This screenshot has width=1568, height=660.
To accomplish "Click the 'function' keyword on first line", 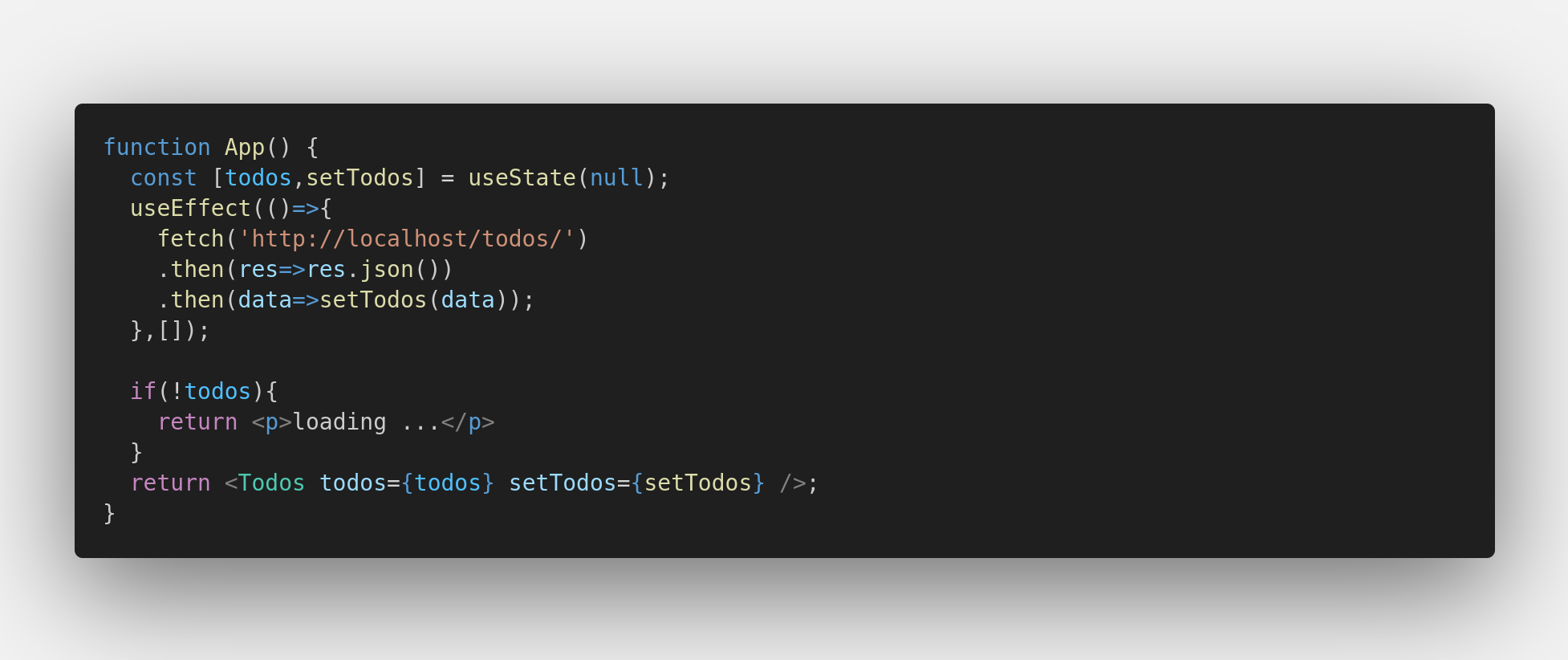I will pyautogui.click(x=156, y=147).
